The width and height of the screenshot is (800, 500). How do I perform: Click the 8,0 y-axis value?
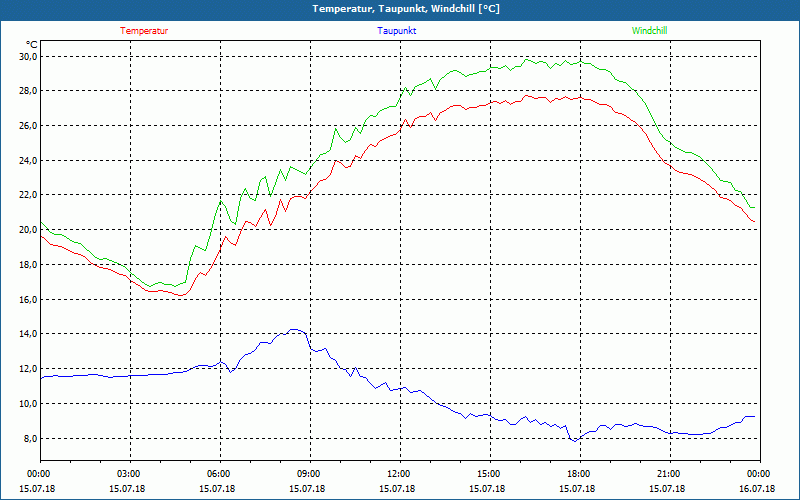30,439
